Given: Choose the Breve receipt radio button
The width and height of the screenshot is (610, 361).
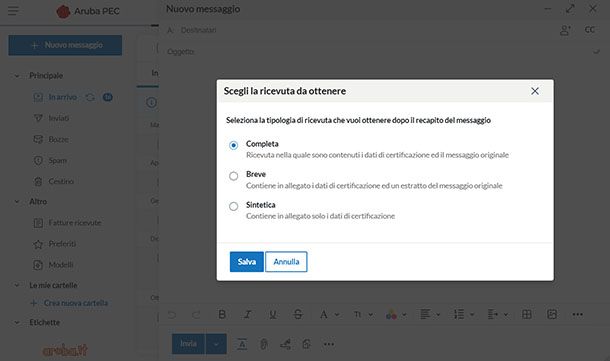Looking at the screenshot, I should [x=233, y=176].
